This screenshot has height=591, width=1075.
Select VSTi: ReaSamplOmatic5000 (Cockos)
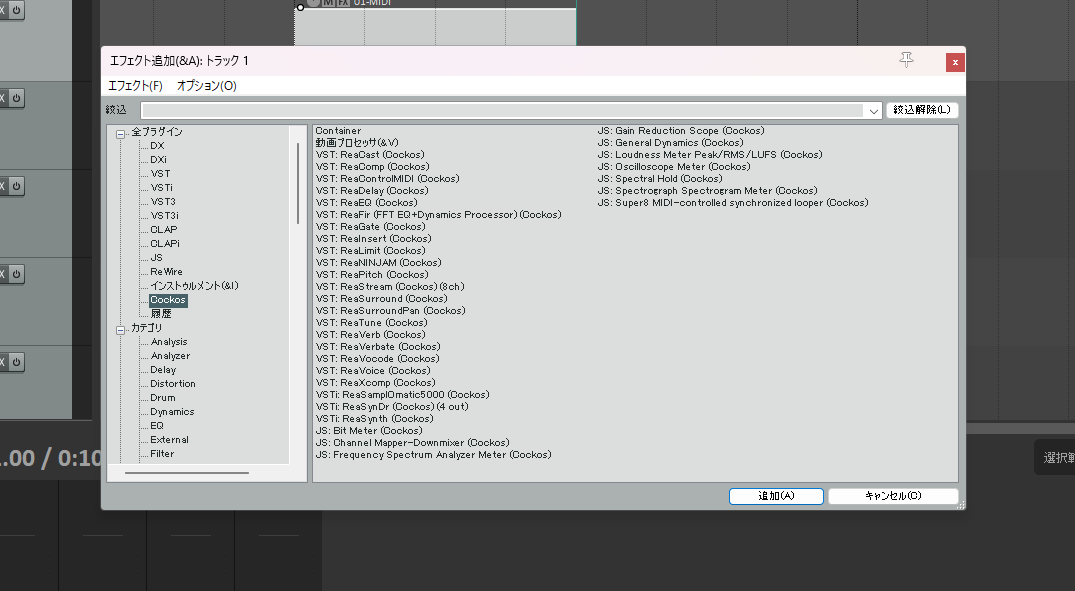click(402, 395)
